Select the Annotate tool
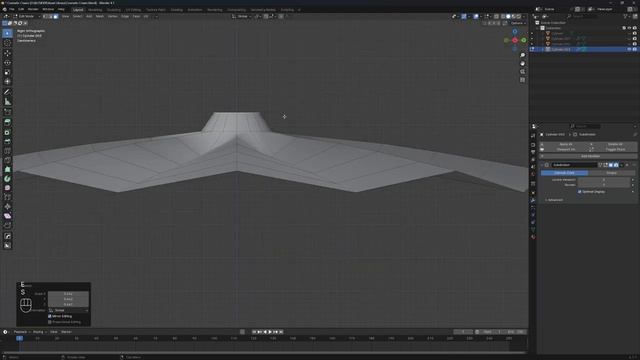The image size is (640, 360). [x=7, y=92]
